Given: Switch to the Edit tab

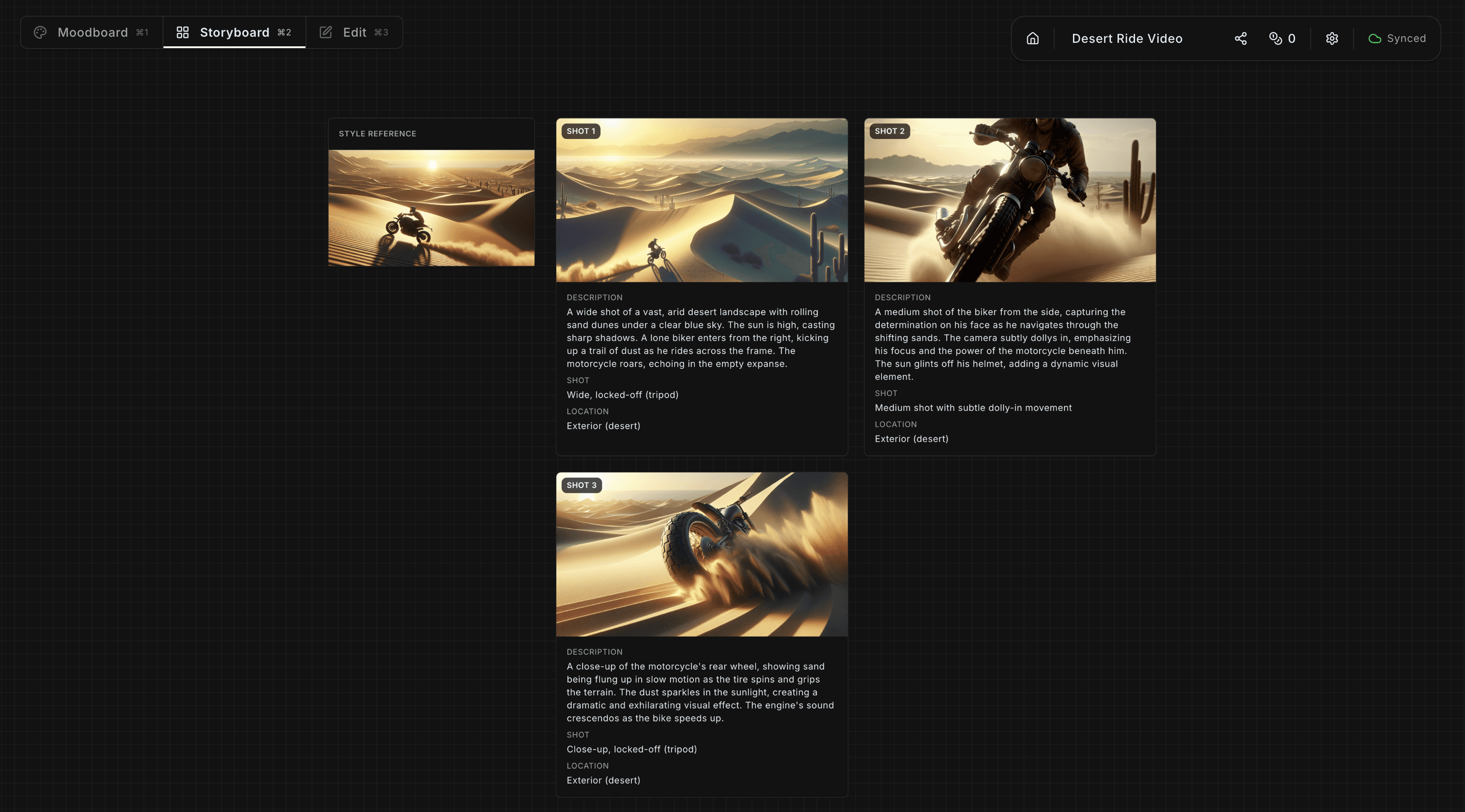Looking at the screenshot, I should pos(354,32).
